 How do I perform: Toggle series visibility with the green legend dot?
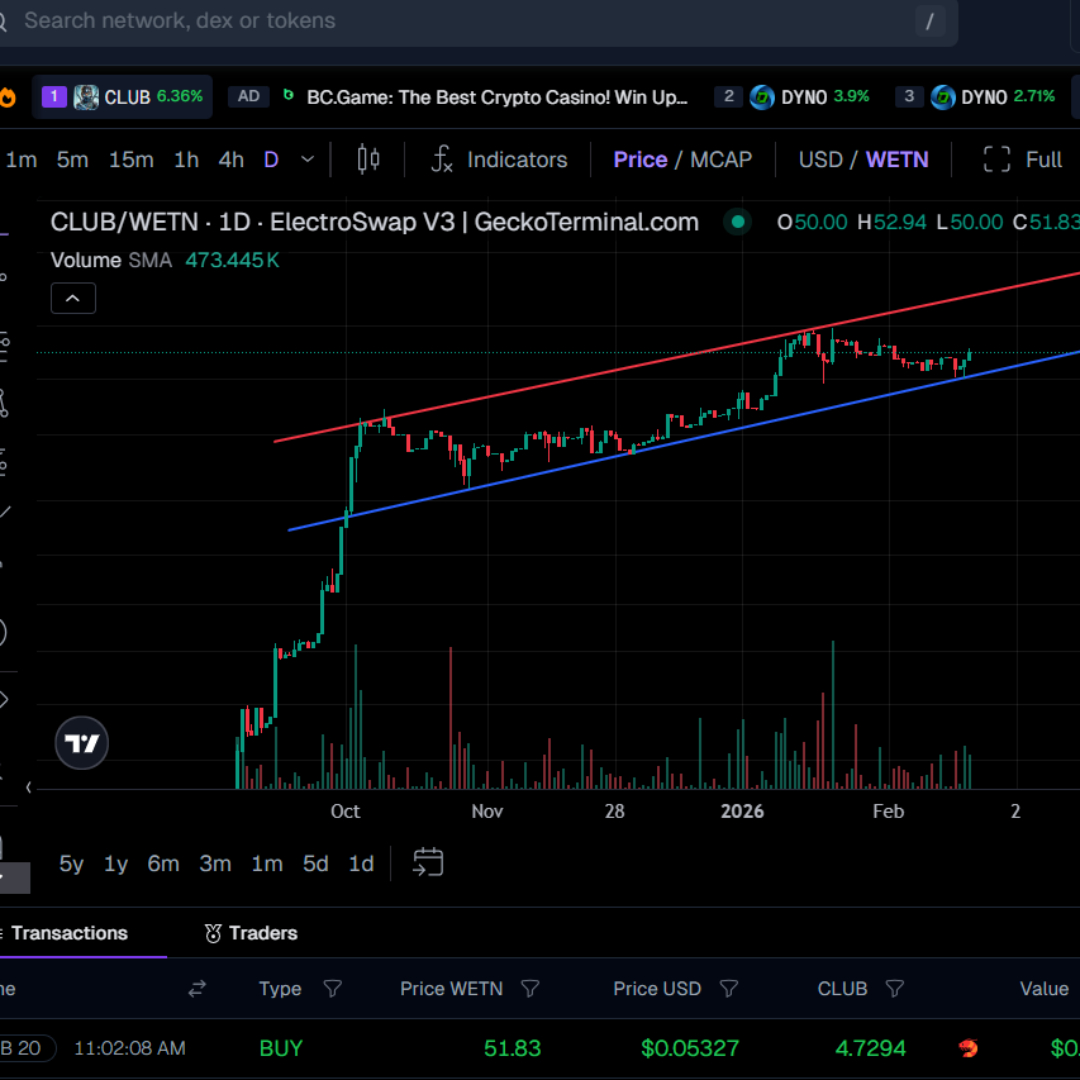click(x=737, y=222)
